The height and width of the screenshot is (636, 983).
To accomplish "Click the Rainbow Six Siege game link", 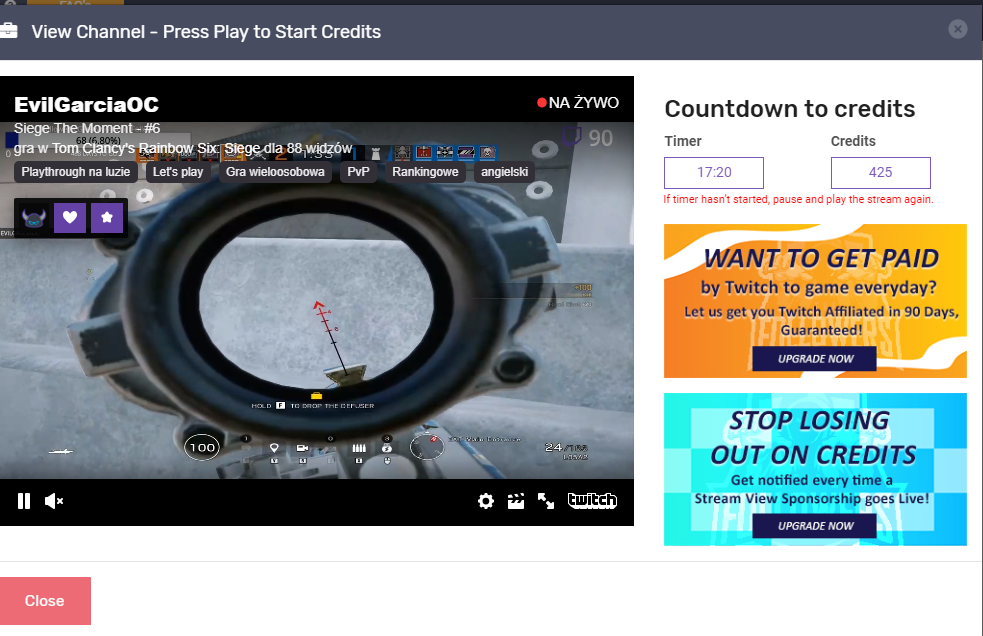I will pos(137,149).
